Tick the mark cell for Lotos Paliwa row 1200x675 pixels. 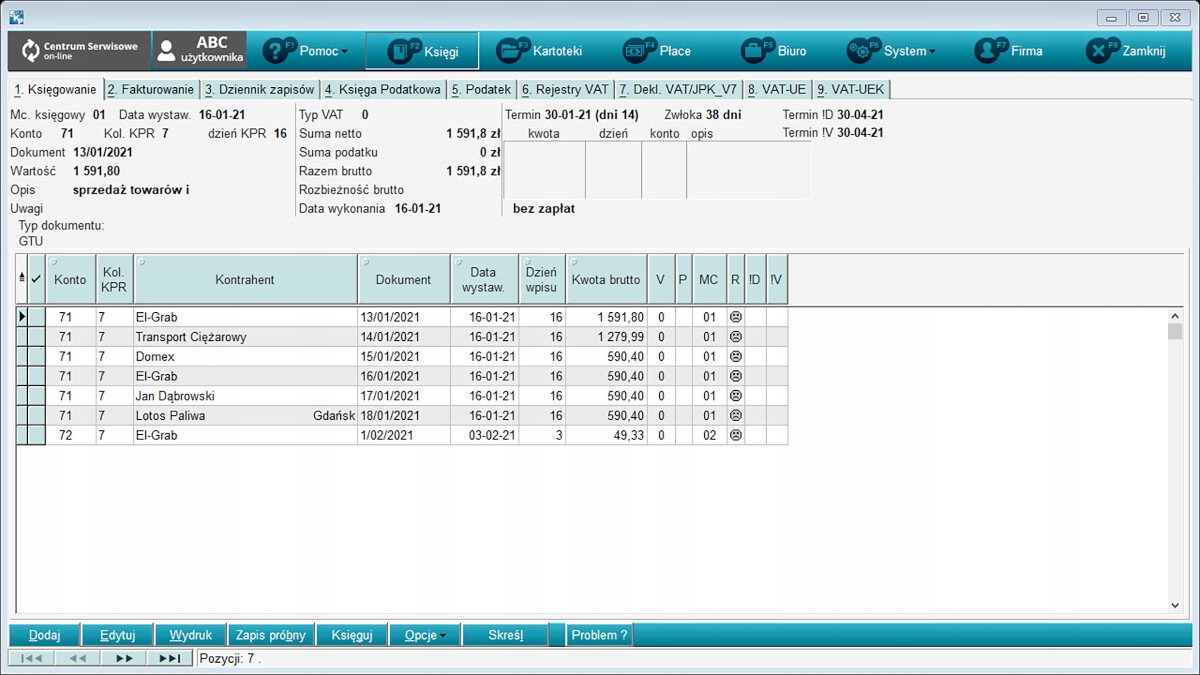click(37, 416)
